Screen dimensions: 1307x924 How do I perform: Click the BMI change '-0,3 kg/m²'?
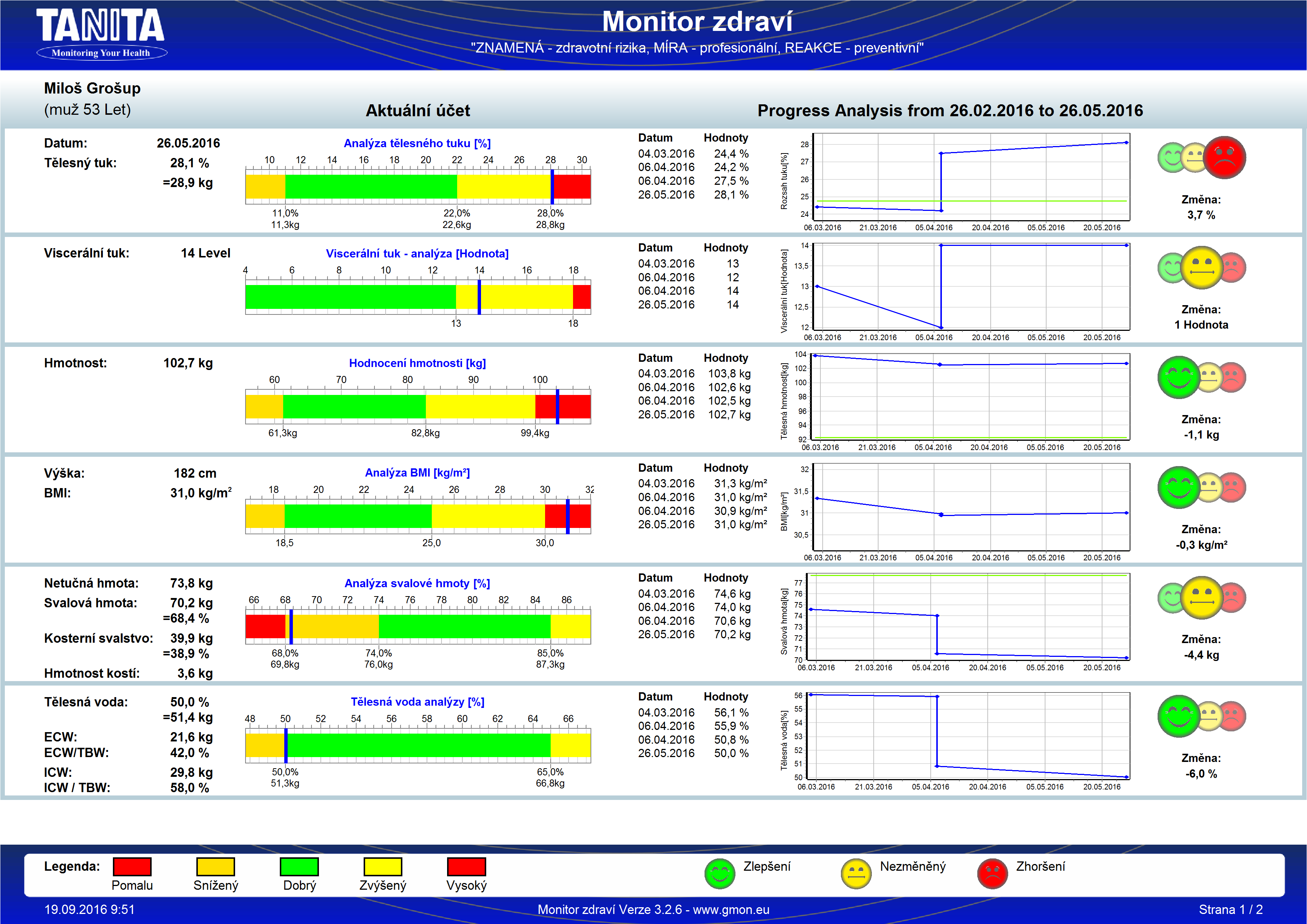tap(1201, 545)
